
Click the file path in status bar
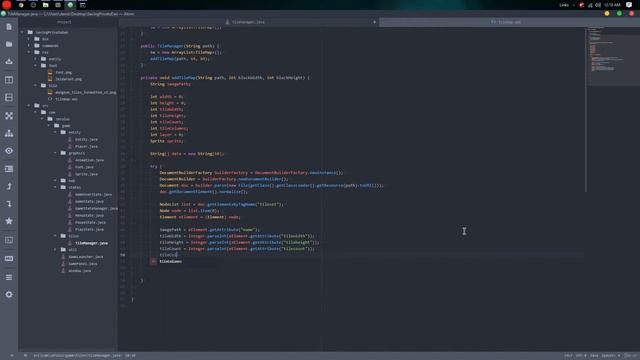pyautogui.click(x=77, y=356)
